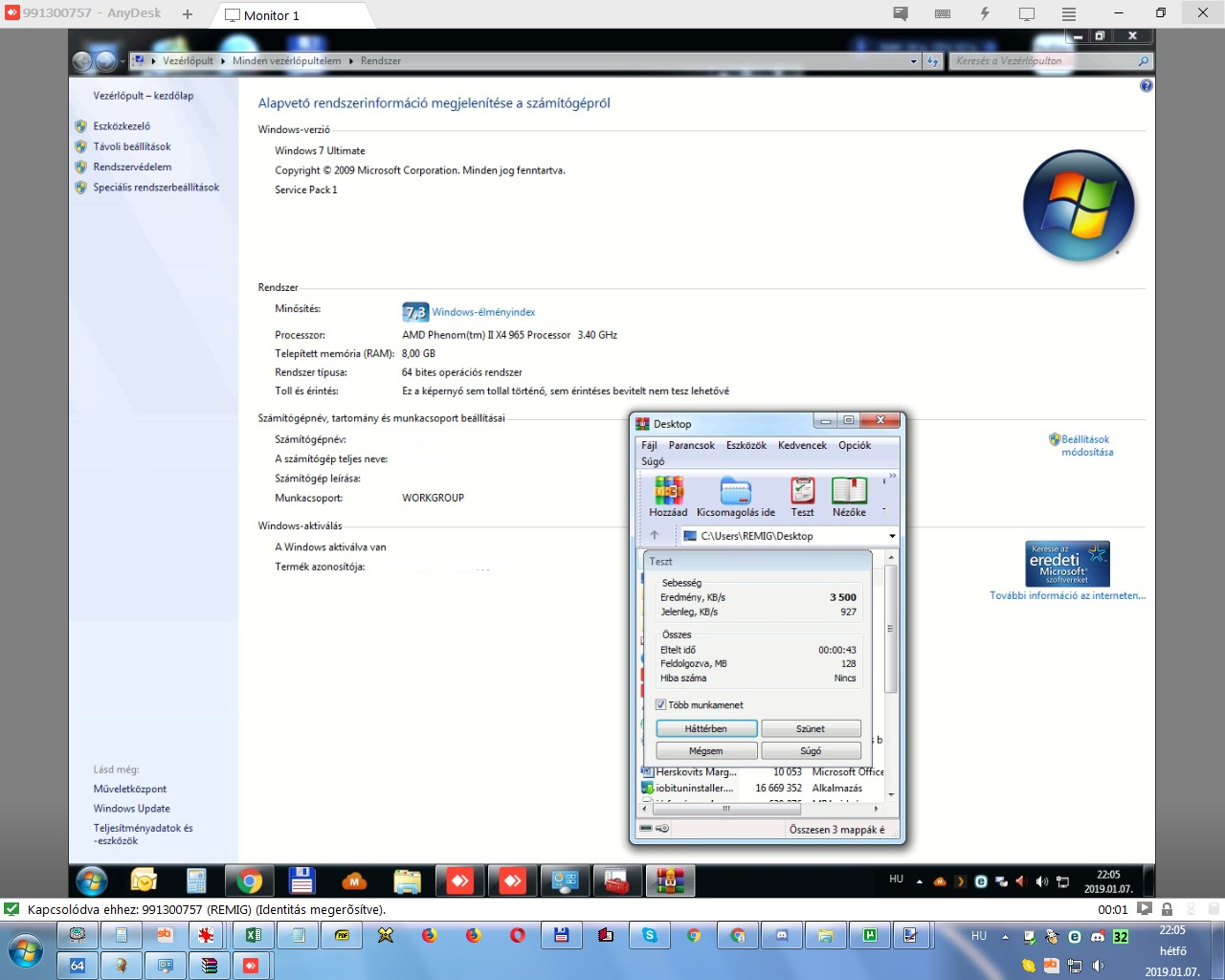
Task: Open the Fájl menu in WinRAR
Action: click(649, 445)
